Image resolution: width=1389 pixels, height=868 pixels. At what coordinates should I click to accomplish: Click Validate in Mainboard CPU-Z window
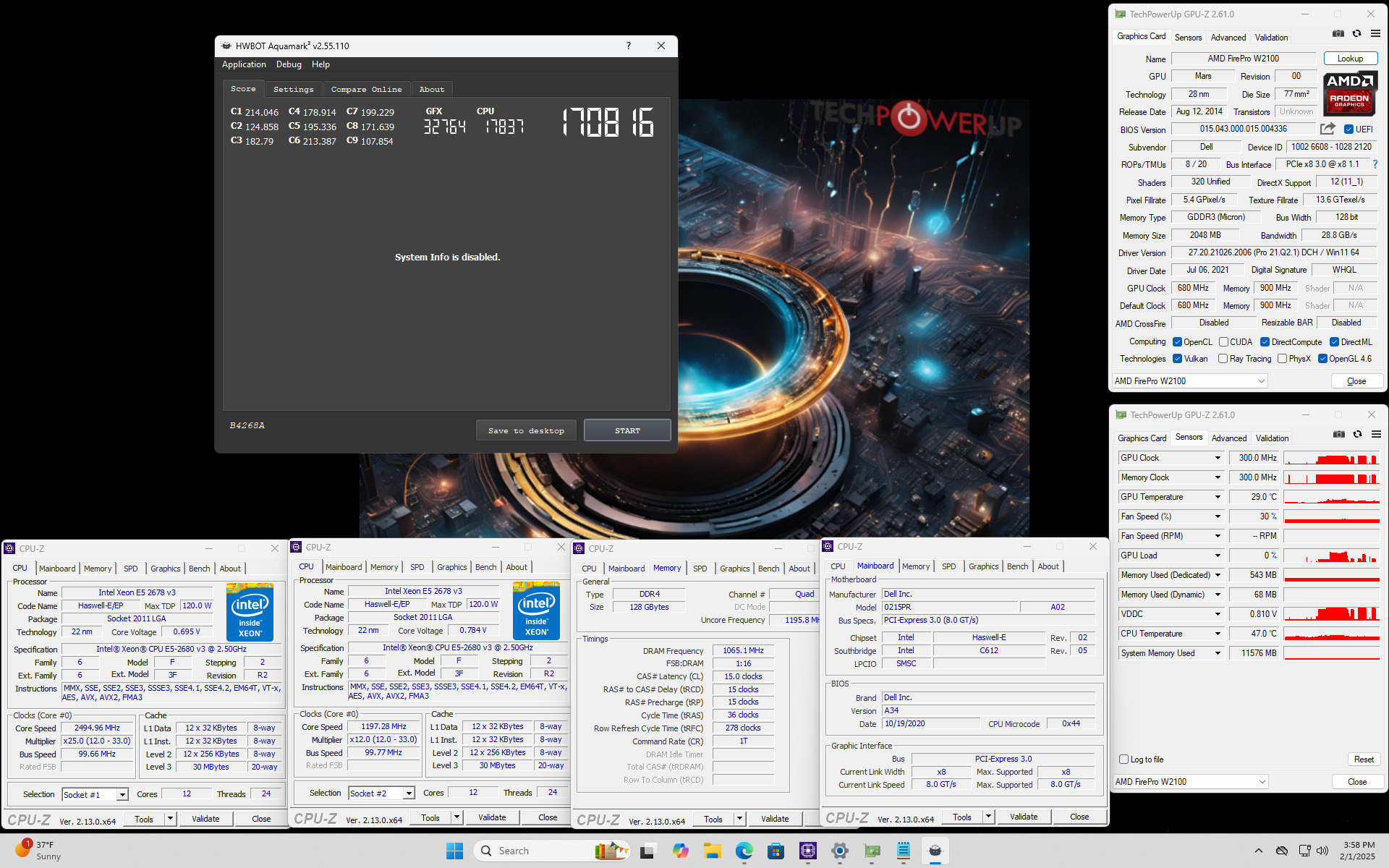pyautogui.click(x=1023, y=817)
